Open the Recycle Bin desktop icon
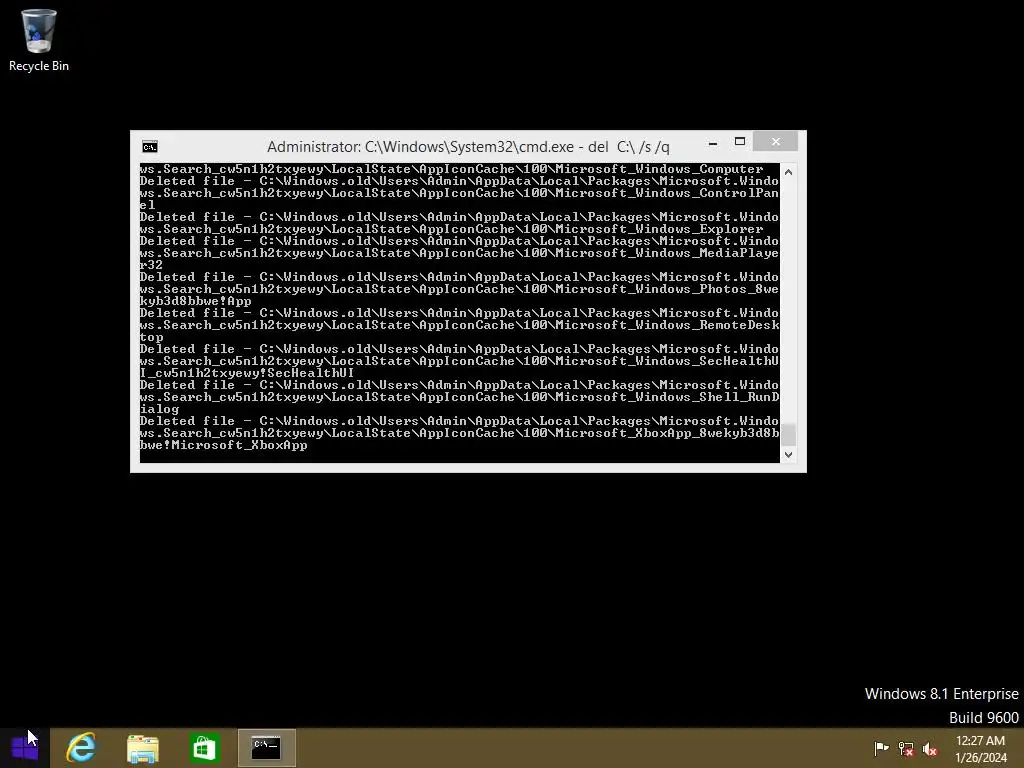 coord(39,40)
